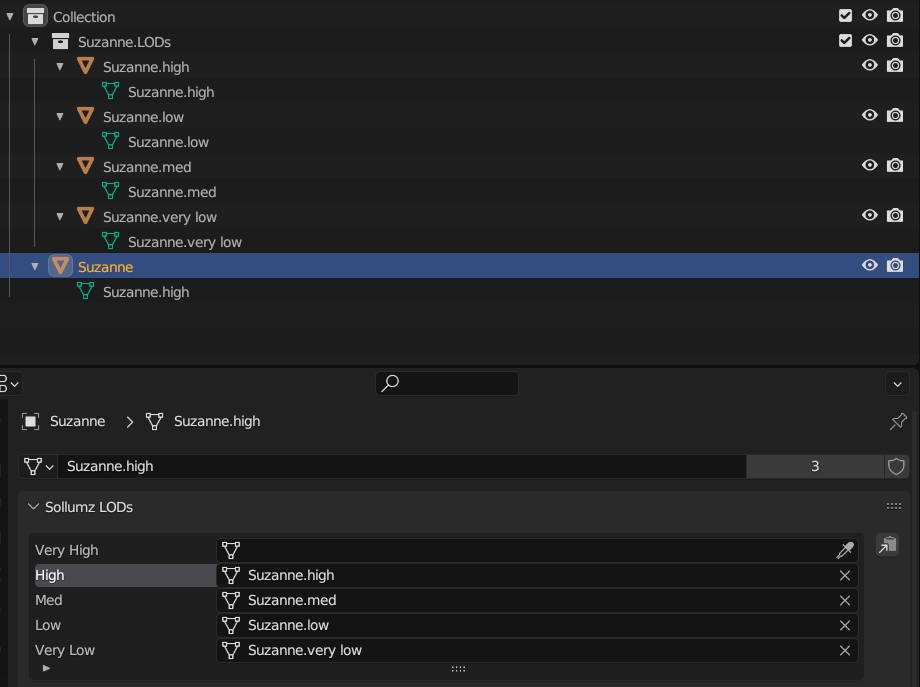Toggle render camera icon for Suzanne.low
The image size is (920, 687).
click(895, 116)
